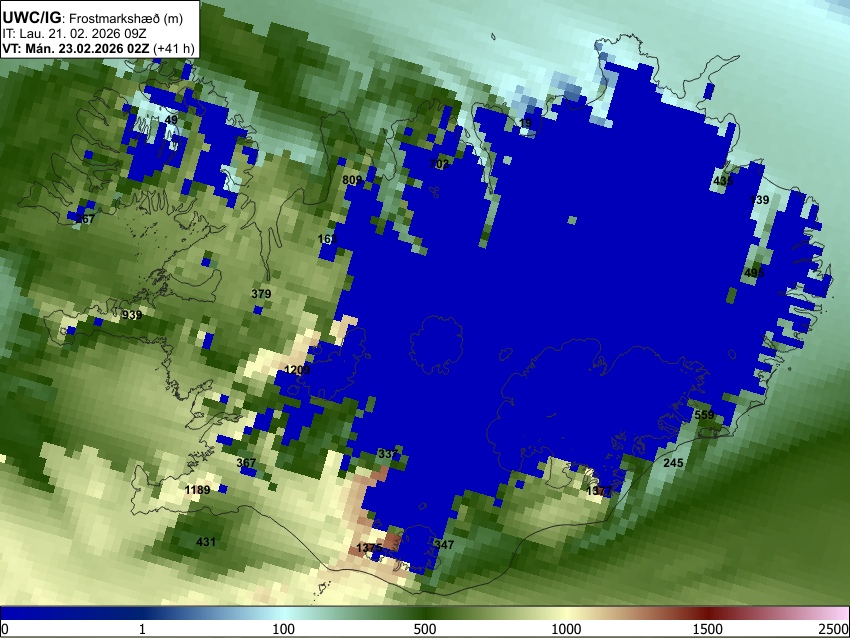850x638 pixels.
Task: Click the '500' label on the color scale
Action: point(425,629)
